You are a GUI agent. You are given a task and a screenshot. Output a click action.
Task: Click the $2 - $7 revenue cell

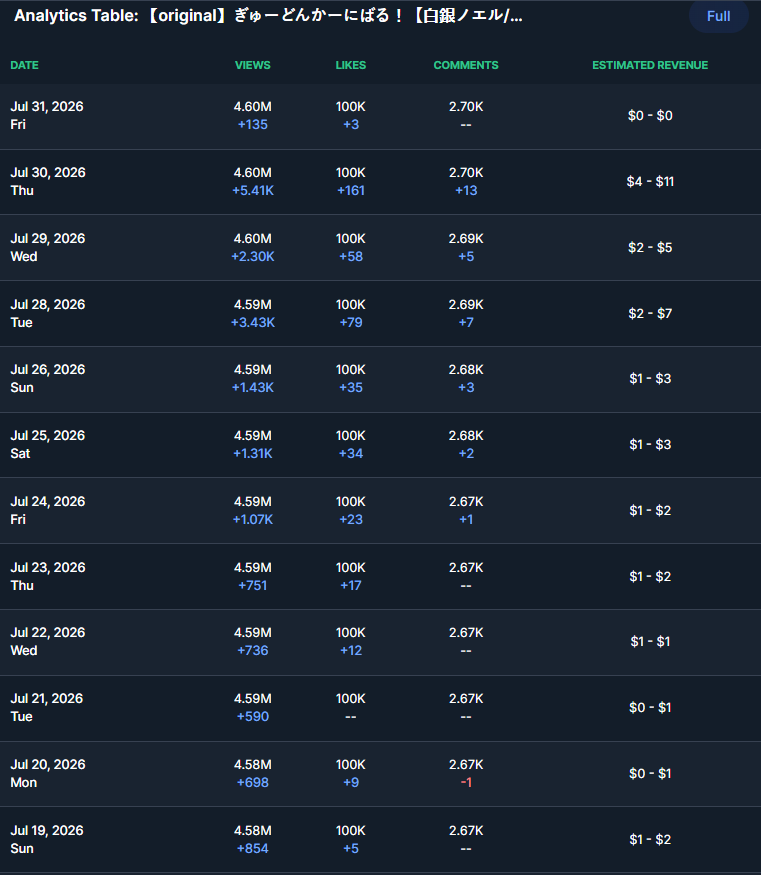650,313
